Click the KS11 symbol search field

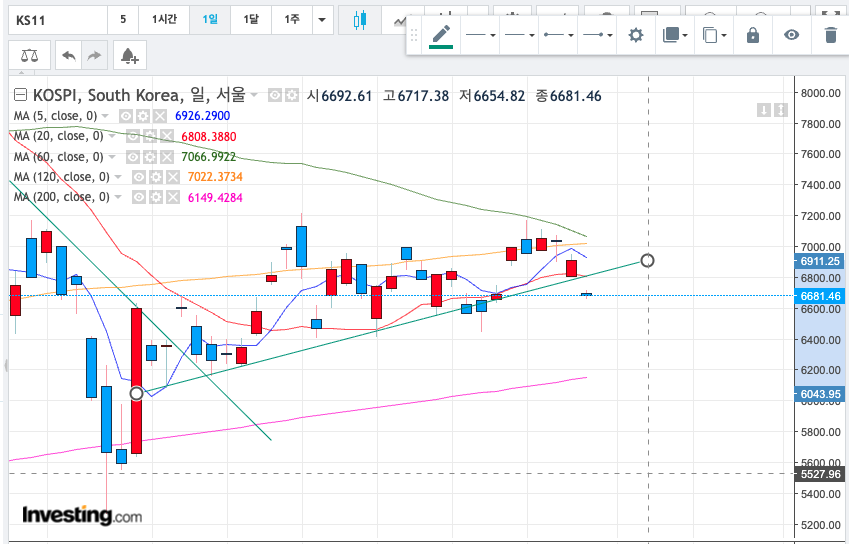click(x=58, y=21)
